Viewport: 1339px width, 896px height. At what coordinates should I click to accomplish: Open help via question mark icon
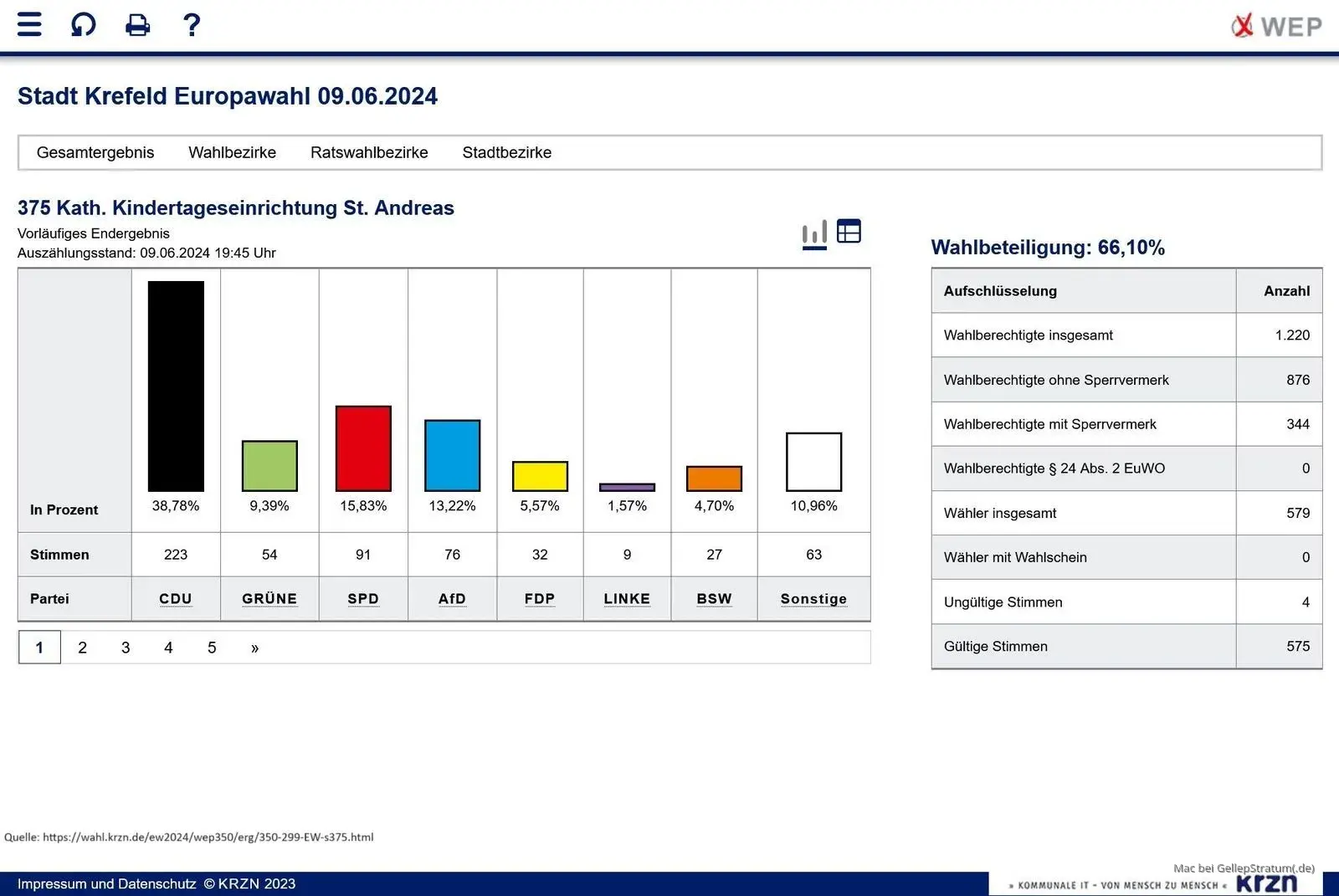click(192, 25)
